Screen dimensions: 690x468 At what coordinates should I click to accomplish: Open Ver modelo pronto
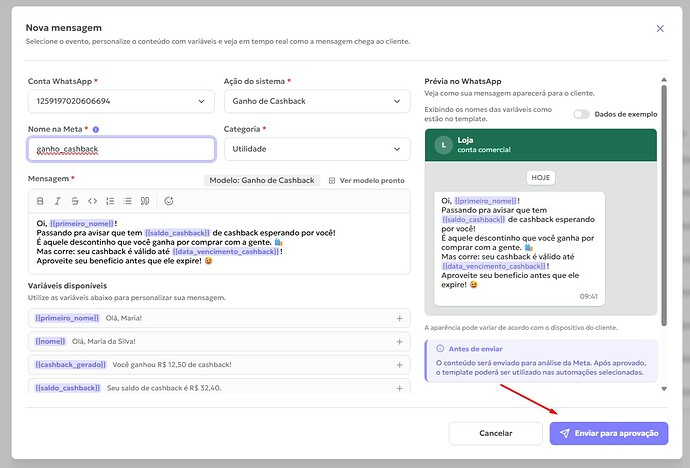tap(367, 180)
